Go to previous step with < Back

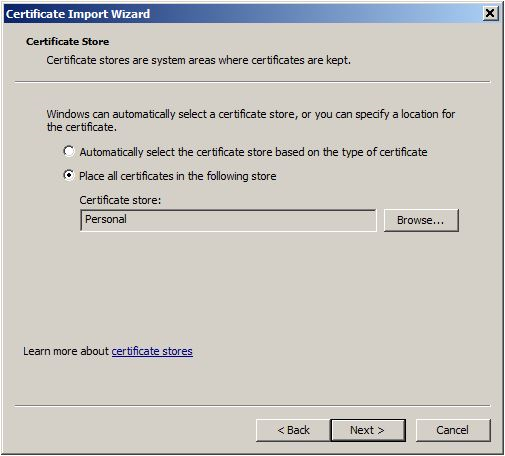click(x=293, y=430)
